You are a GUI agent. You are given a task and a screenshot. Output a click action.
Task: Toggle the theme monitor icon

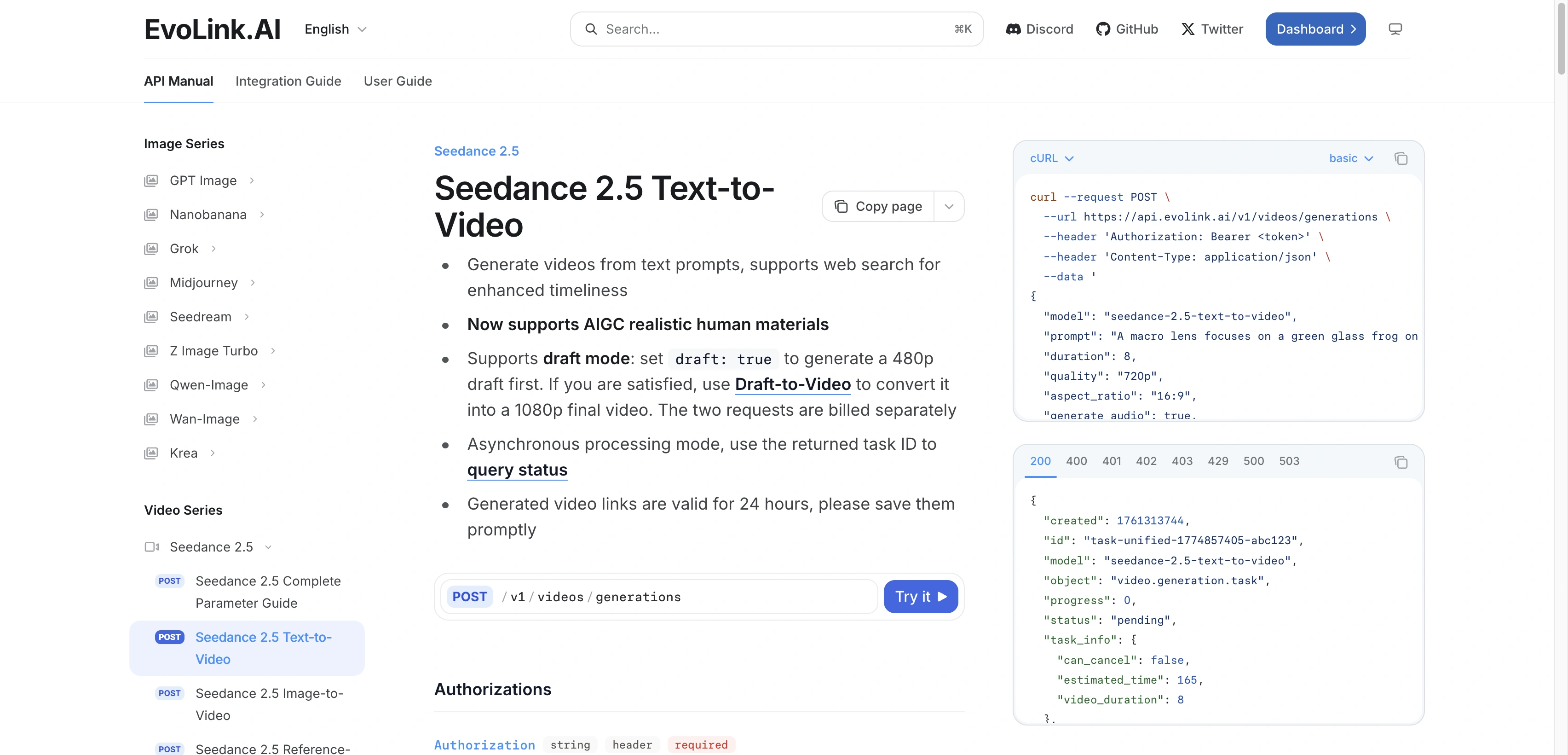click(1395, 29)
